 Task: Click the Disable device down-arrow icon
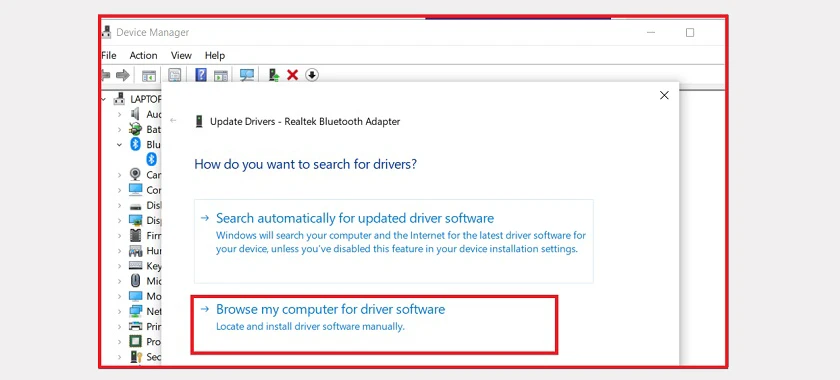312,75
